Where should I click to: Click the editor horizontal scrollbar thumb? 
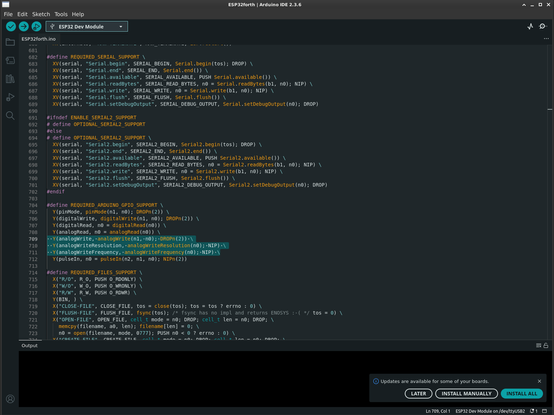pyautogui.click(x=30, y=340)
